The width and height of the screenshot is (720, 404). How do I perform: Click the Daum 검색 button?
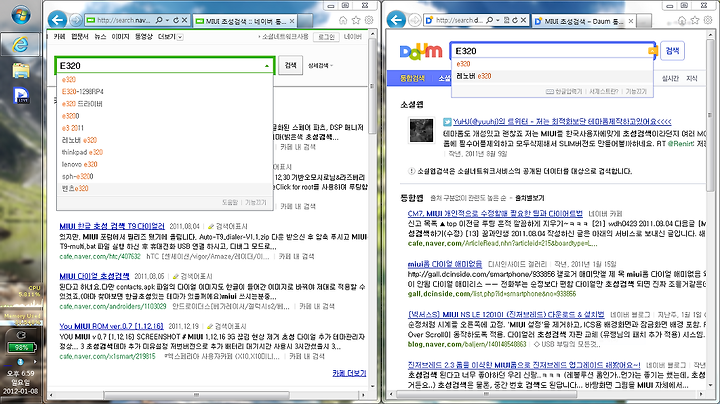pyautogui.click(x=672, y=51)
